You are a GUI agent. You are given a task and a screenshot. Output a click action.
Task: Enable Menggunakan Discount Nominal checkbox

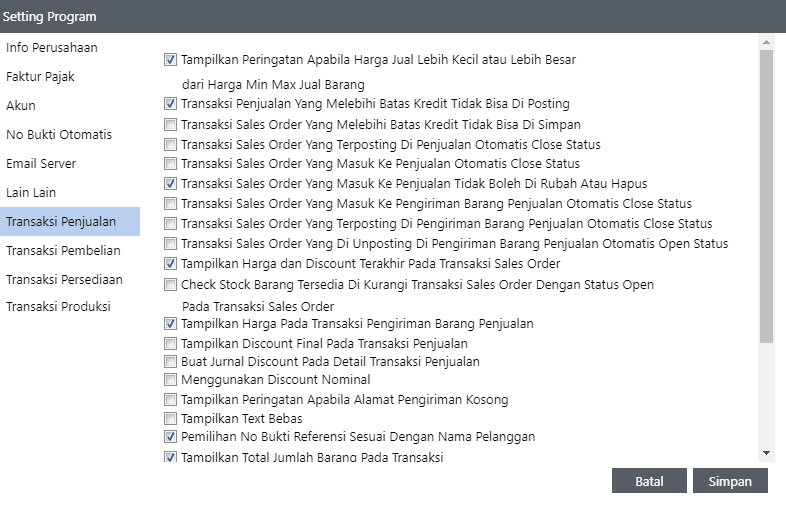170,380
